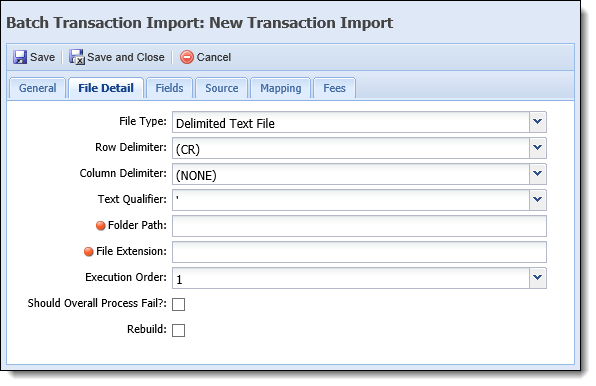Click the red Cancel icon

pos(187,57)
